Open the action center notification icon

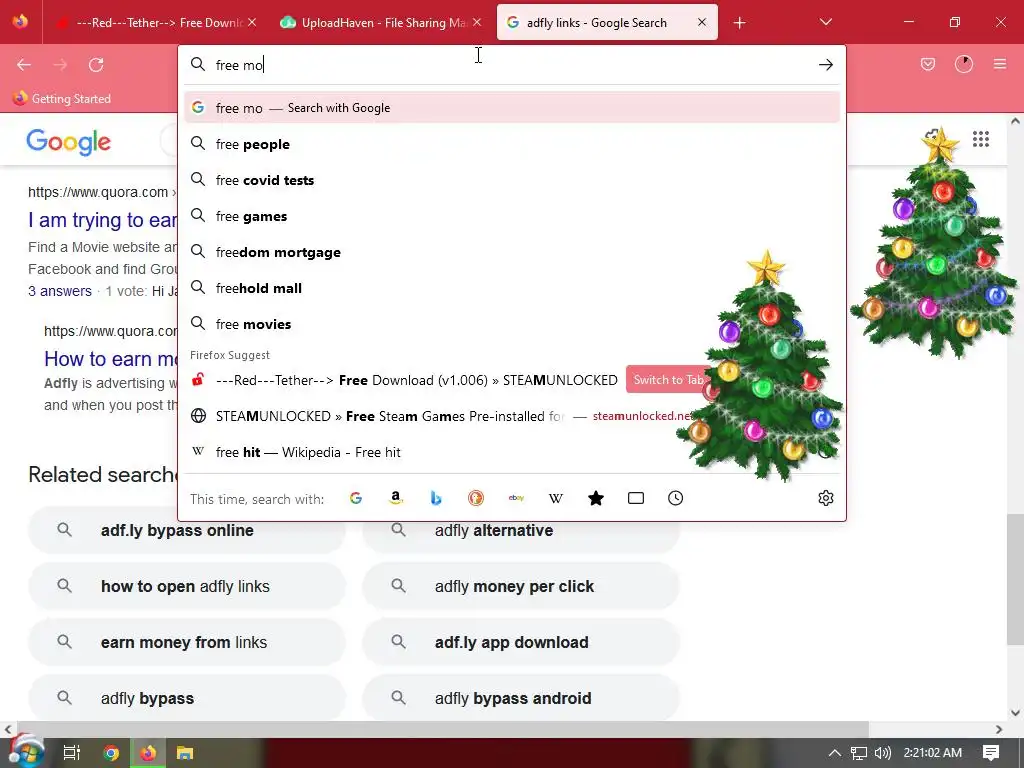click(x=991, y=753)
